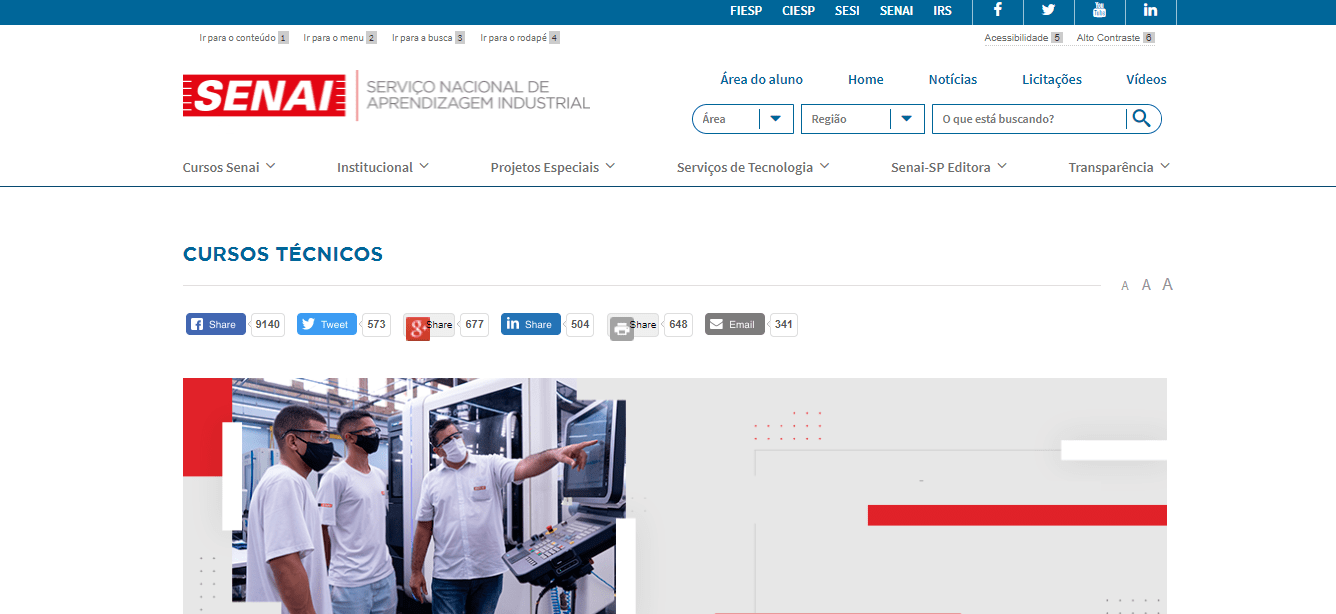
Task: Select the smallest font size 'A'
Action: pyautogui.click(x=1125, y=286)
